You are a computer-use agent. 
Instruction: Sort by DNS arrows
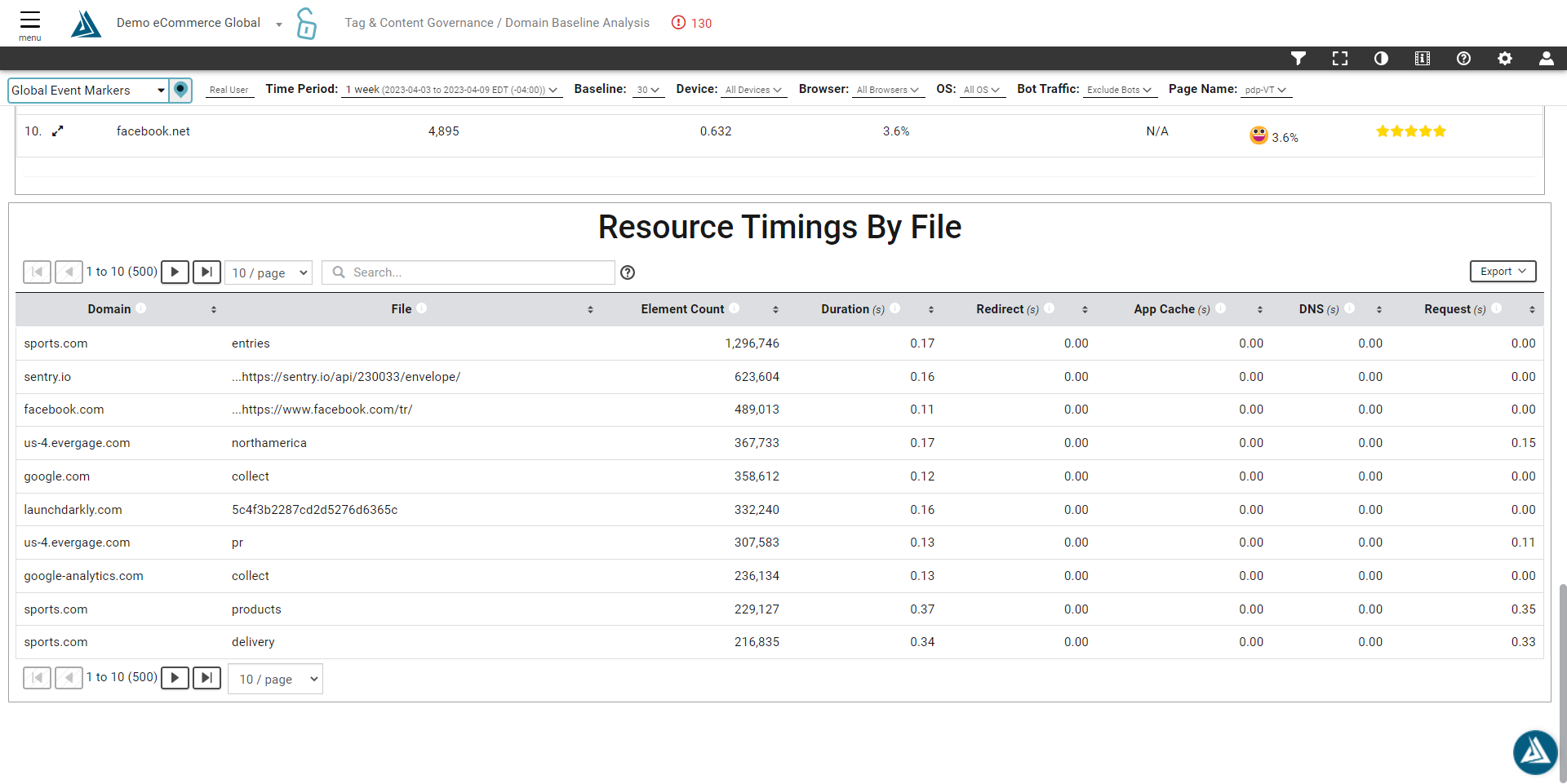click(x=1379, y=309)
